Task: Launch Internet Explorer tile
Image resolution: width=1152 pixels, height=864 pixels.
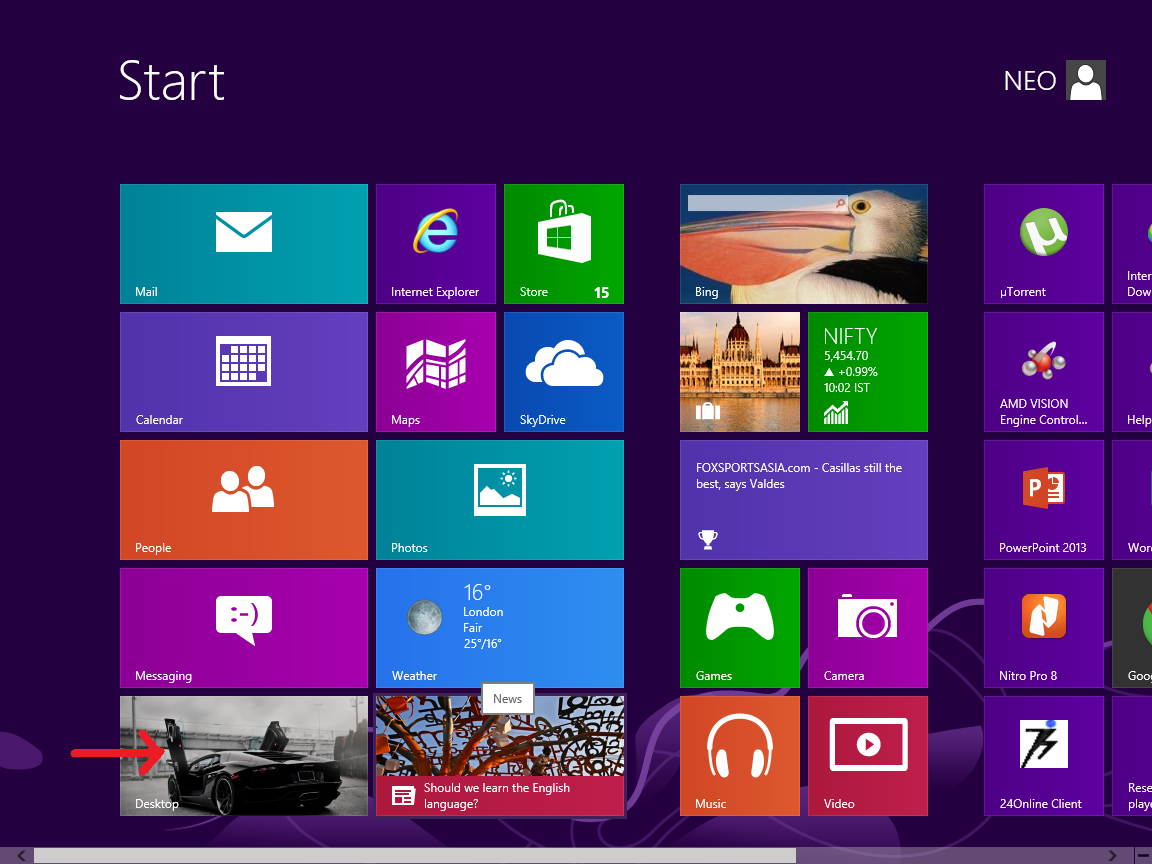Action: click(x=436, y=244)
